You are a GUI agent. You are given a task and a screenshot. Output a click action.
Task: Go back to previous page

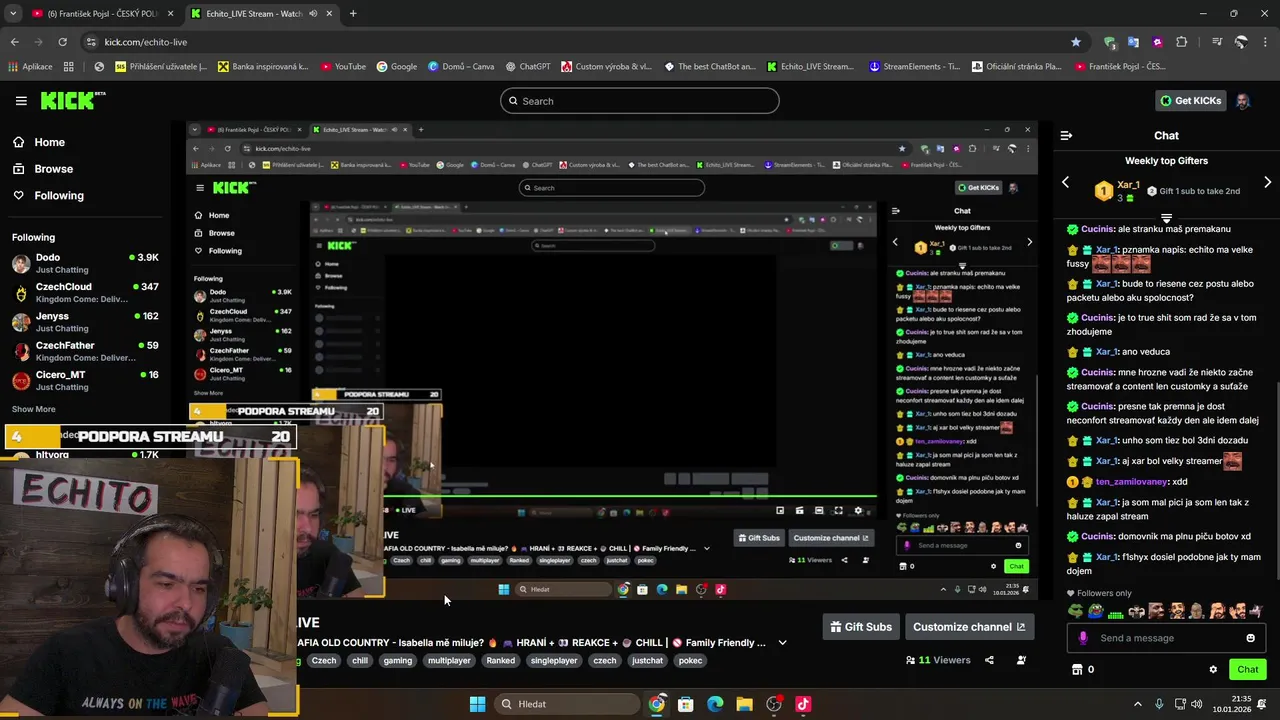(14, 42)
